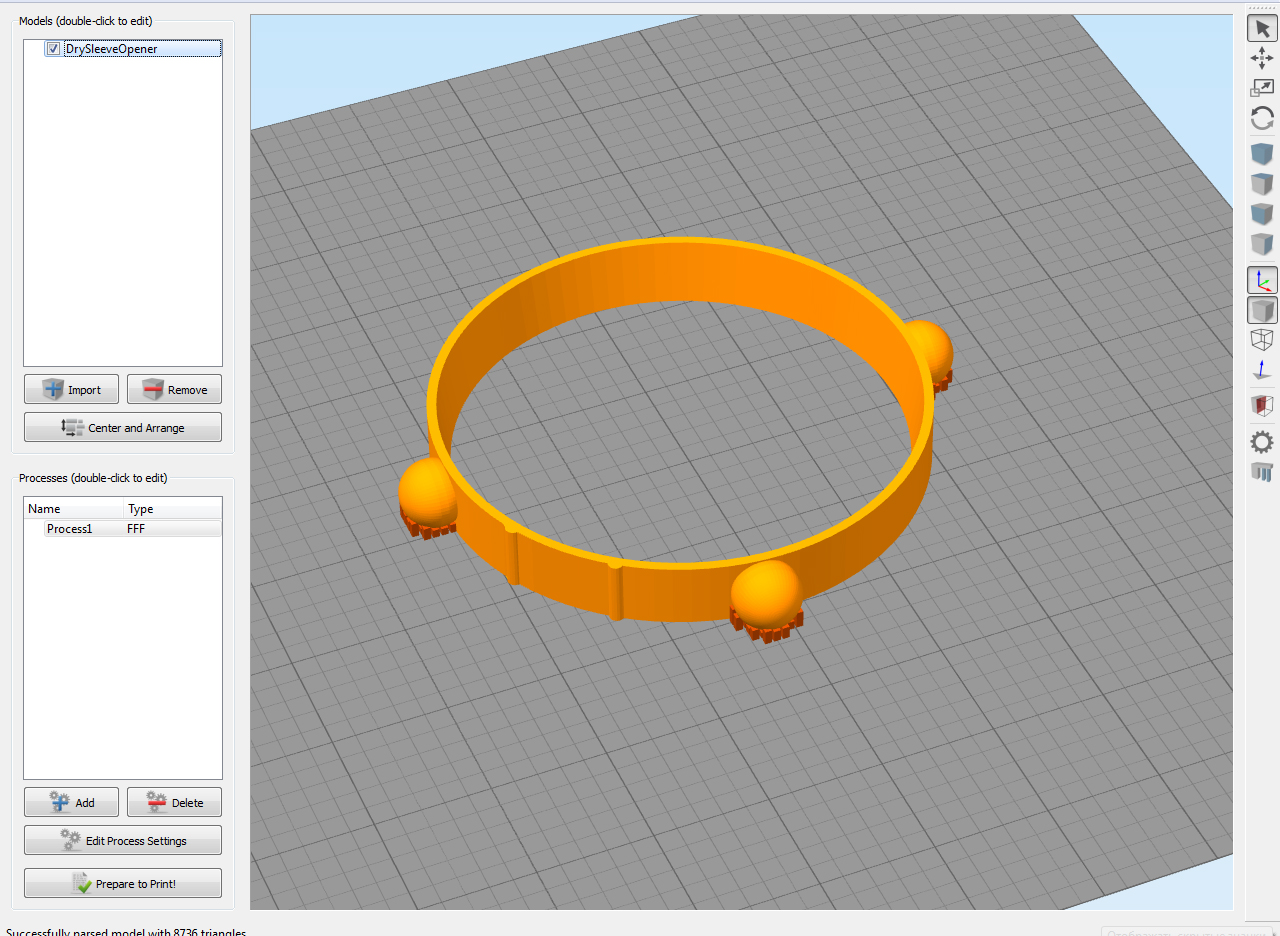
Task: Switch to the top view cube
Action: pos(1262,184)
